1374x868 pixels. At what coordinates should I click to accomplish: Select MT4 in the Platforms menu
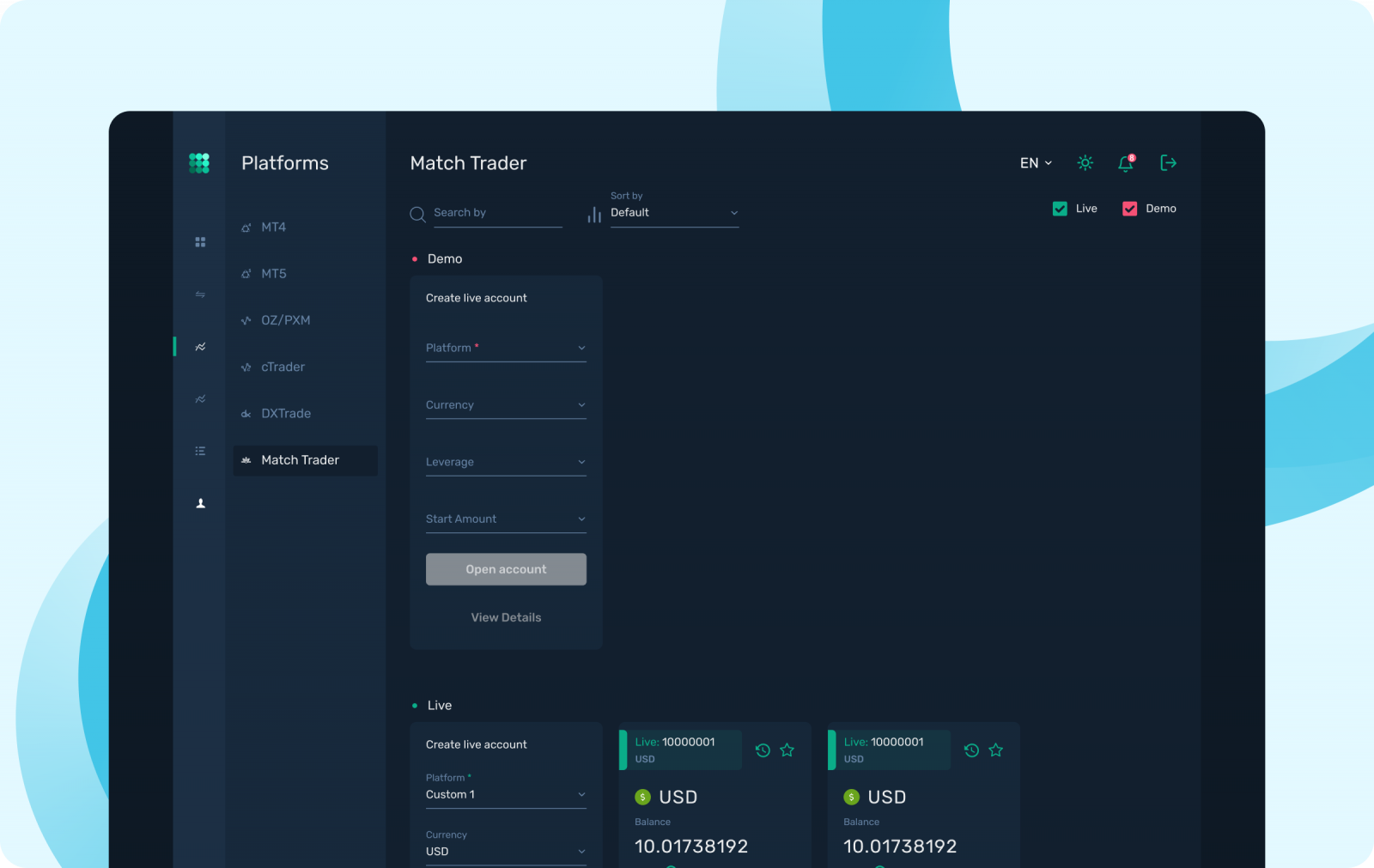tap(274, 228)
